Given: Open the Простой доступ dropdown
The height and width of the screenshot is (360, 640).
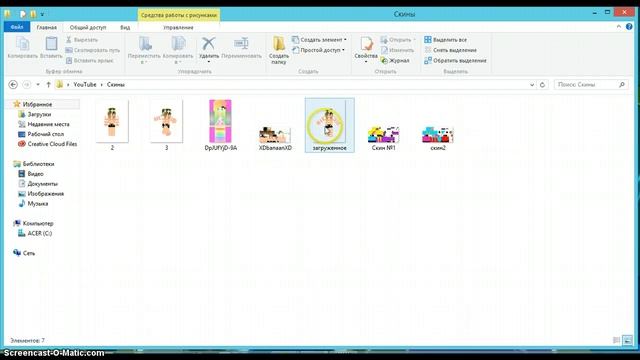Looking at the screenshot, I should click(x=318, y=50).
